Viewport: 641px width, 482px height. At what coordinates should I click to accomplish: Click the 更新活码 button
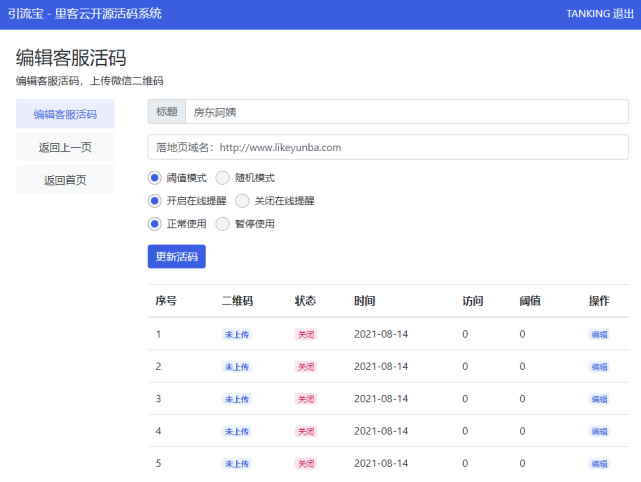pyautogui.click(x=176, y=257)
